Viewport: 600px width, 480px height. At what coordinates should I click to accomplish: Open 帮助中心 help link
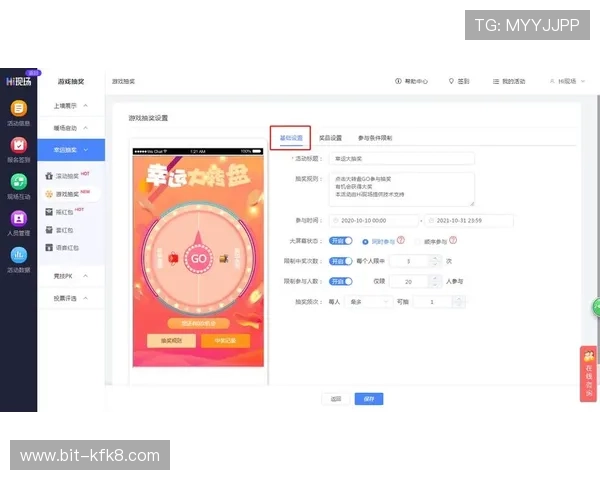click(x=411, y=81)
